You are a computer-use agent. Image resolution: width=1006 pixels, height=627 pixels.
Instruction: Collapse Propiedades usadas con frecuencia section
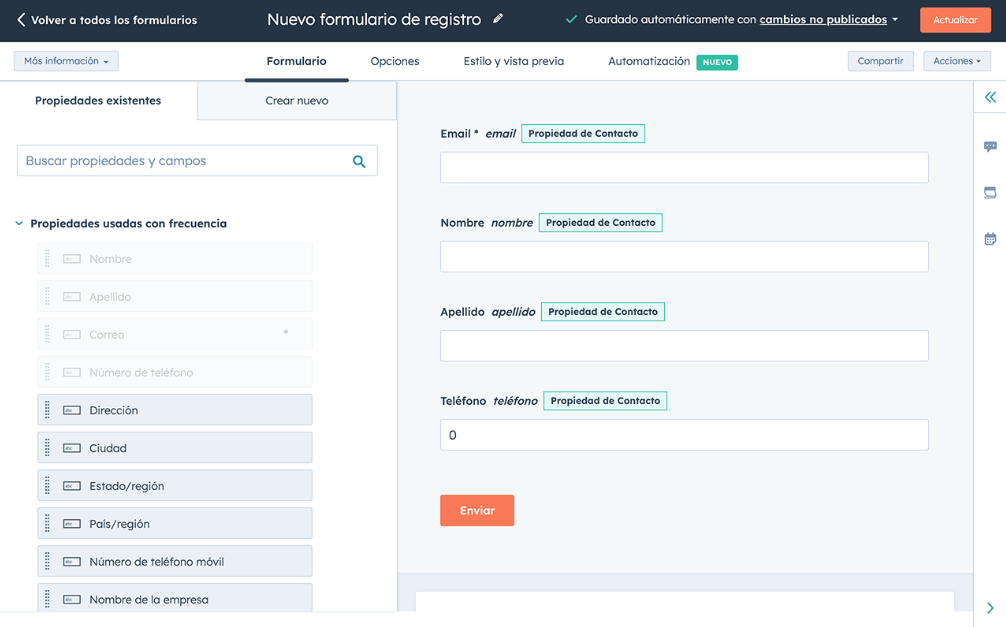[x=19, y=224]
